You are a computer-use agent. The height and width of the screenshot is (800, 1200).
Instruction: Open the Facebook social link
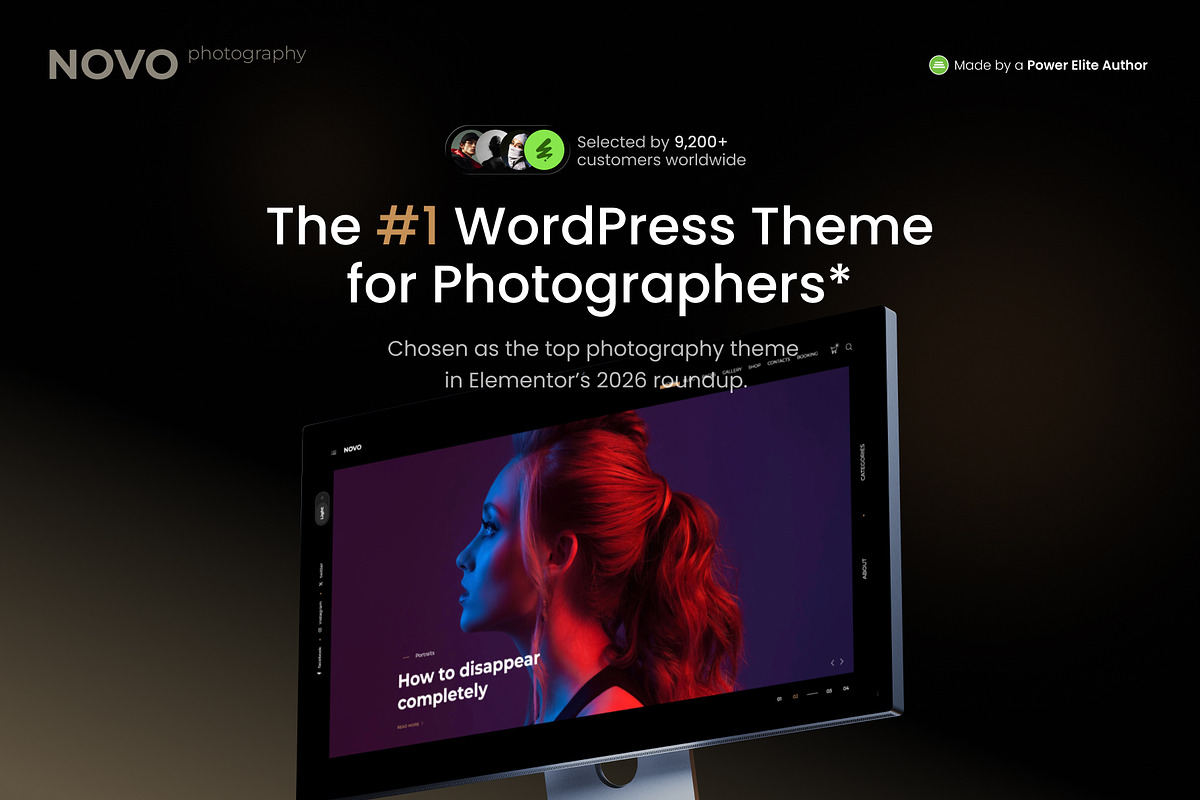pyautogui.click(x=318, y=662)
